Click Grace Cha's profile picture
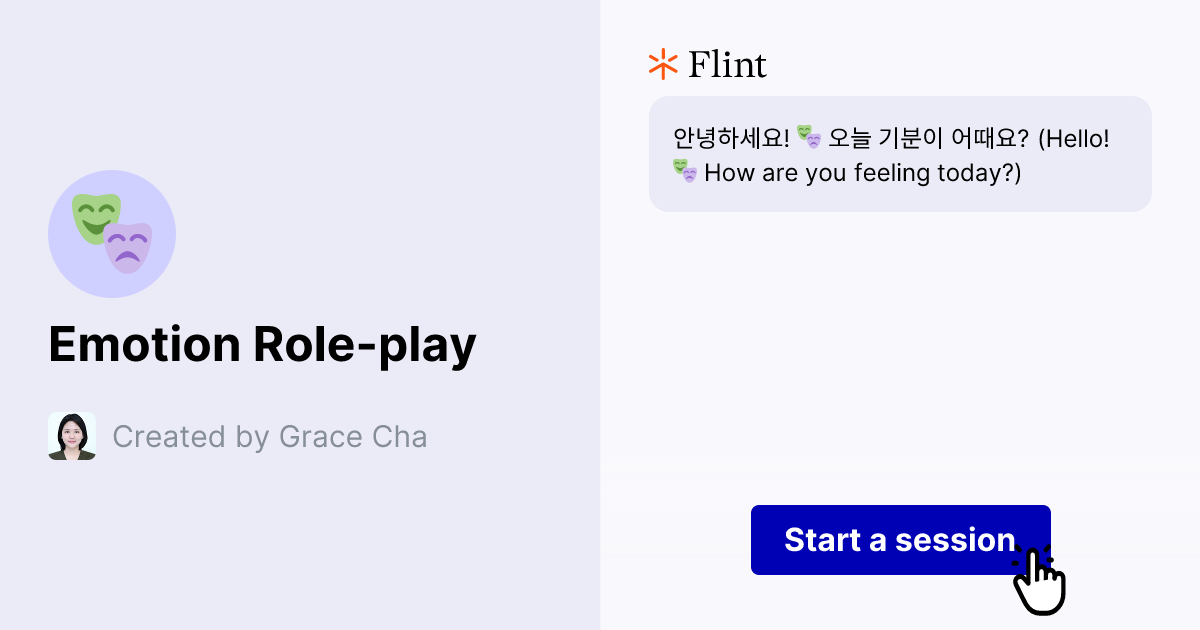Viewport: 1200px width, 630px height. tap(71, 435)
